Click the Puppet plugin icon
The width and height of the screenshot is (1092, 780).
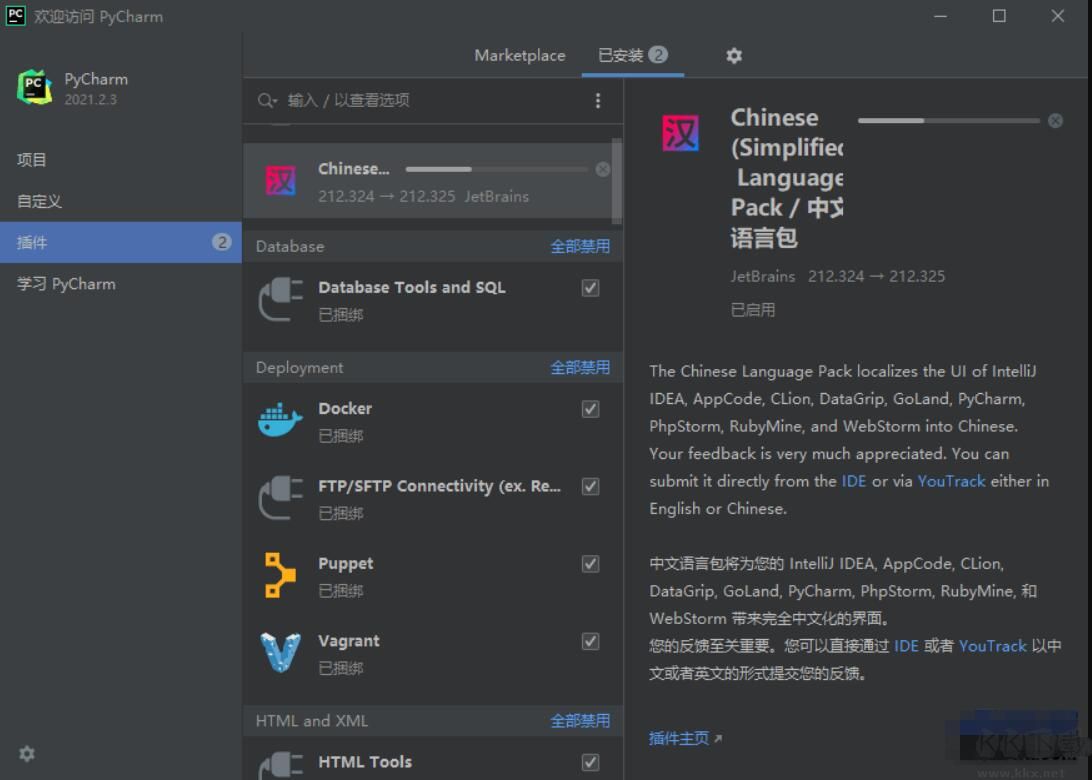tap(279, 574)
